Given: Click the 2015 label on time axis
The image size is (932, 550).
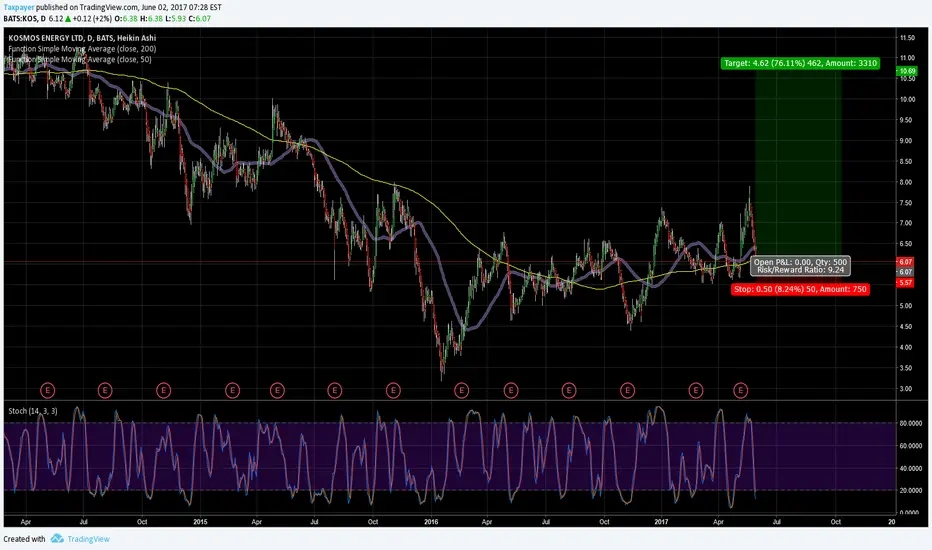Looking at the screenshot, I should point(200,521).
